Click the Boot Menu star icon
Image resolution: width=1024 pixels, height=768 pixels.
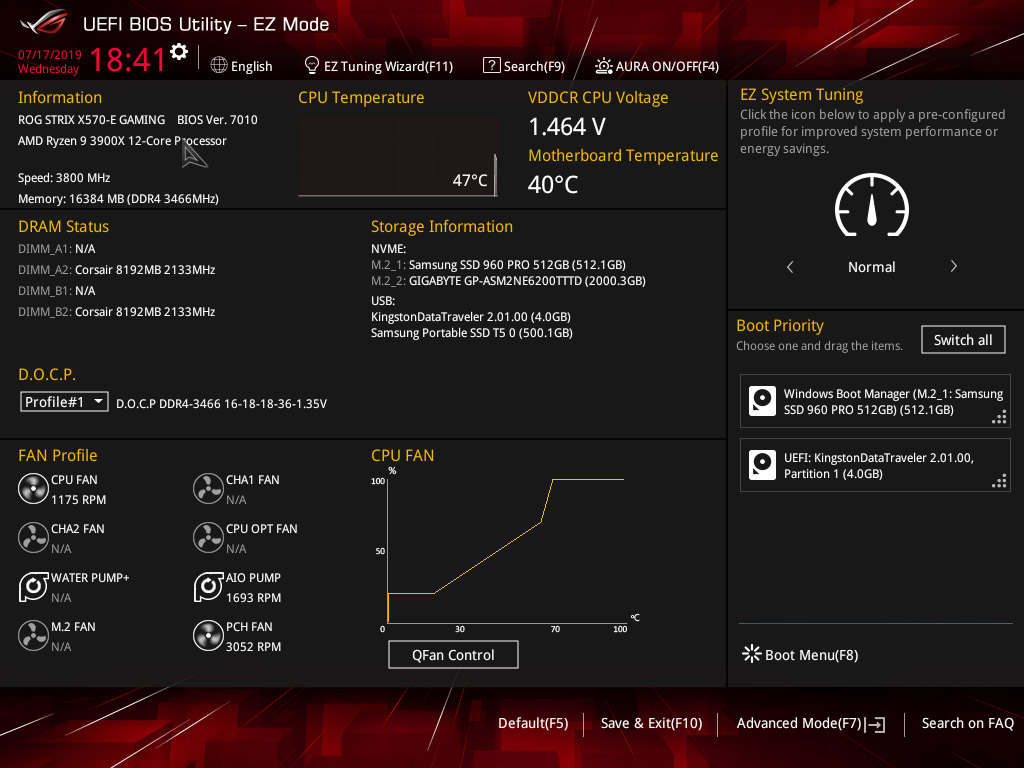point(752,654)
